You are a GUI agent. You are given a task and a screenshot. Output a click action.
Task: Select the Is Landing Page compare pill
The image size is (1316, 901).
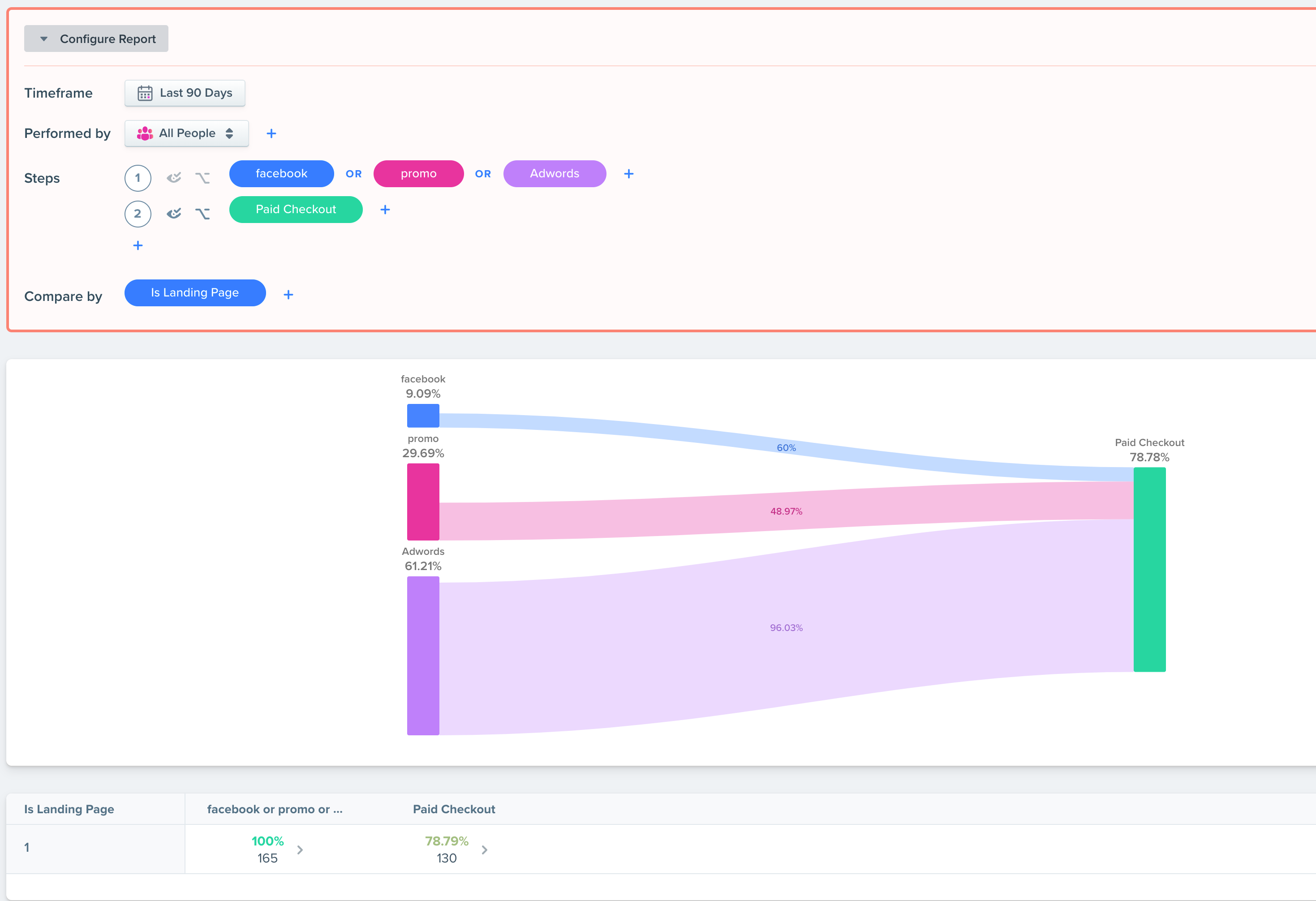coord(195,292)
